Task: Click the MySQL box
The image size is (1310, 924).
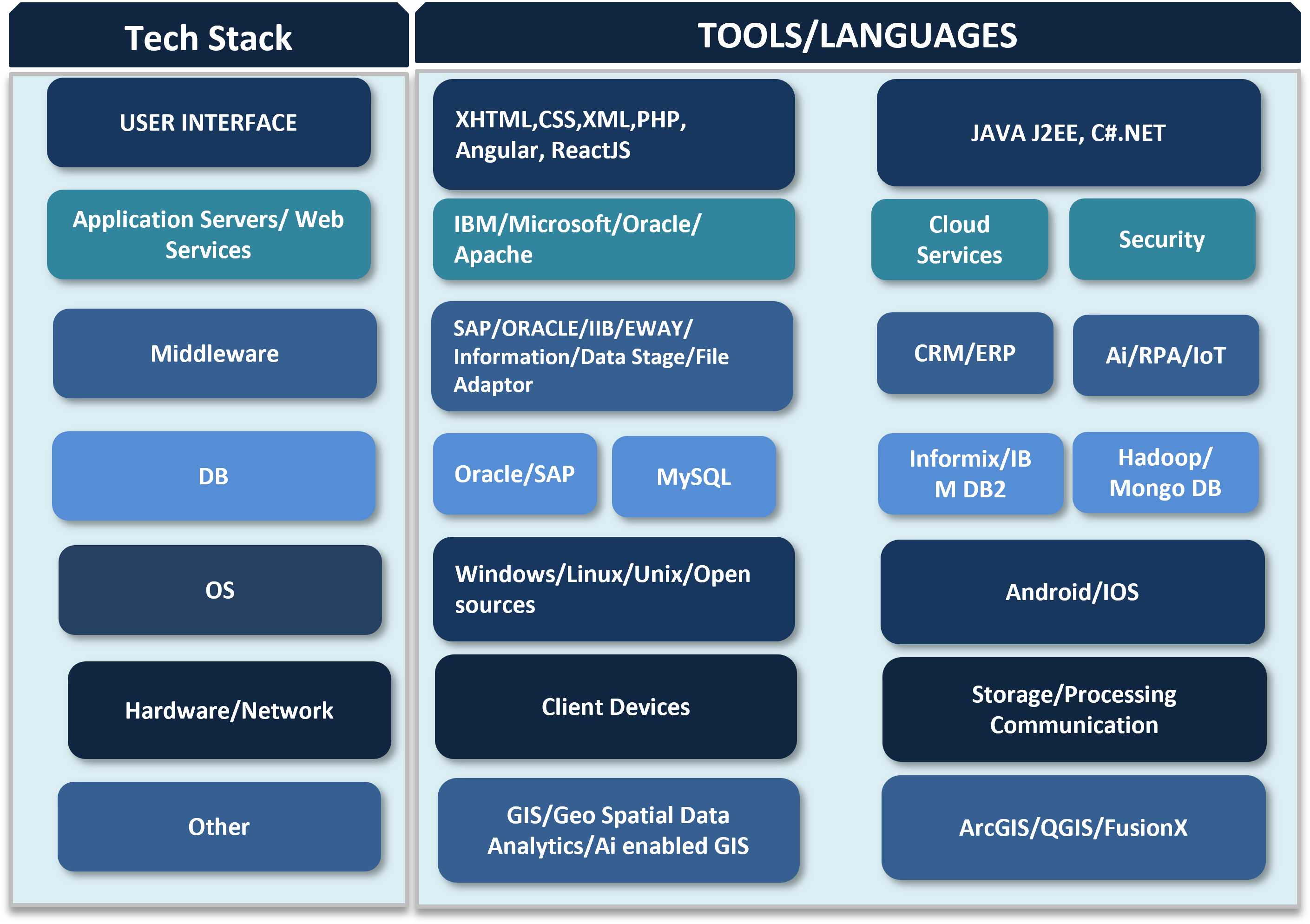Action: 693,476
